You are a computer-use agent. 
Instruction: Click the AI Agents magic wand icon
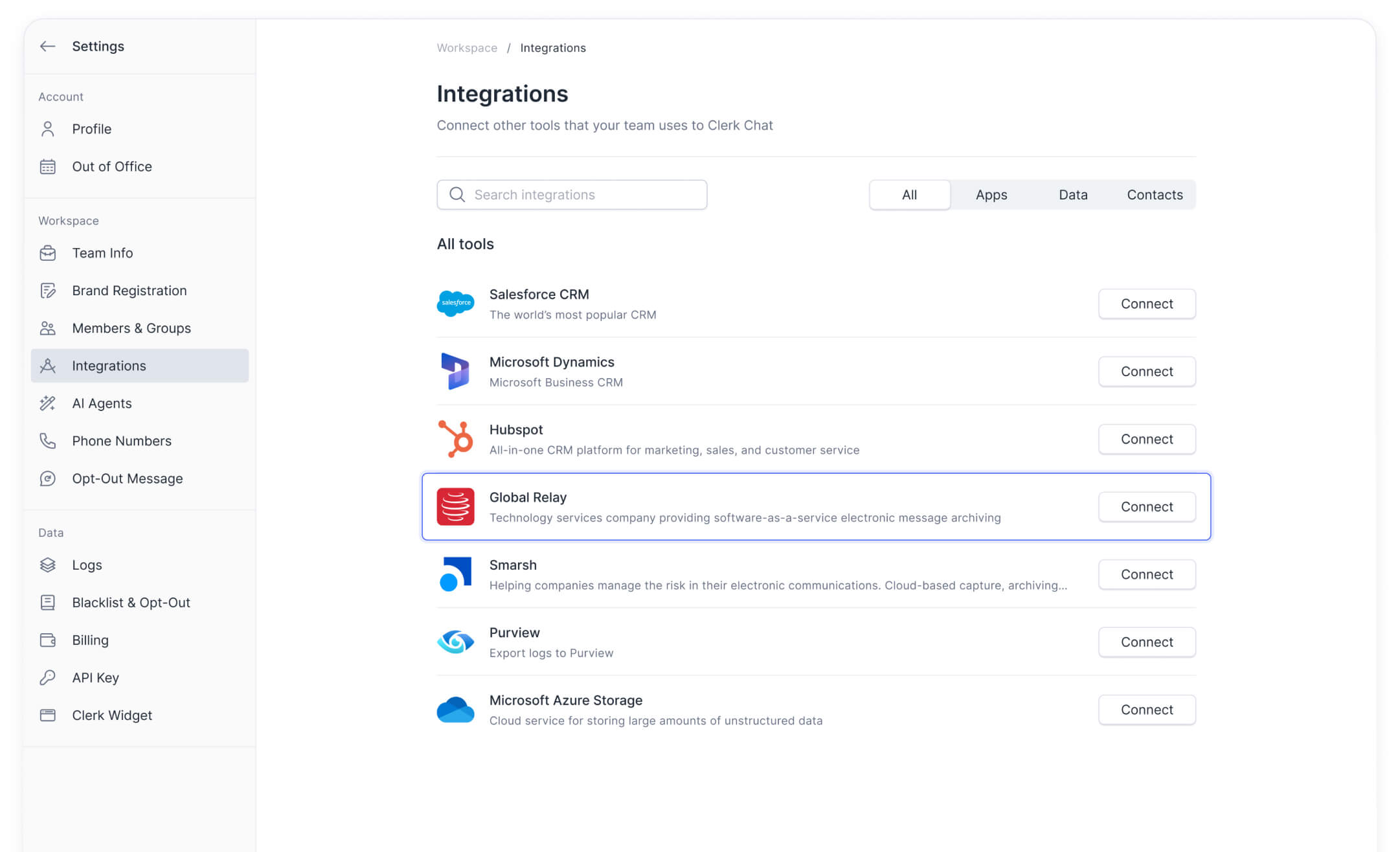pos(47,403)
